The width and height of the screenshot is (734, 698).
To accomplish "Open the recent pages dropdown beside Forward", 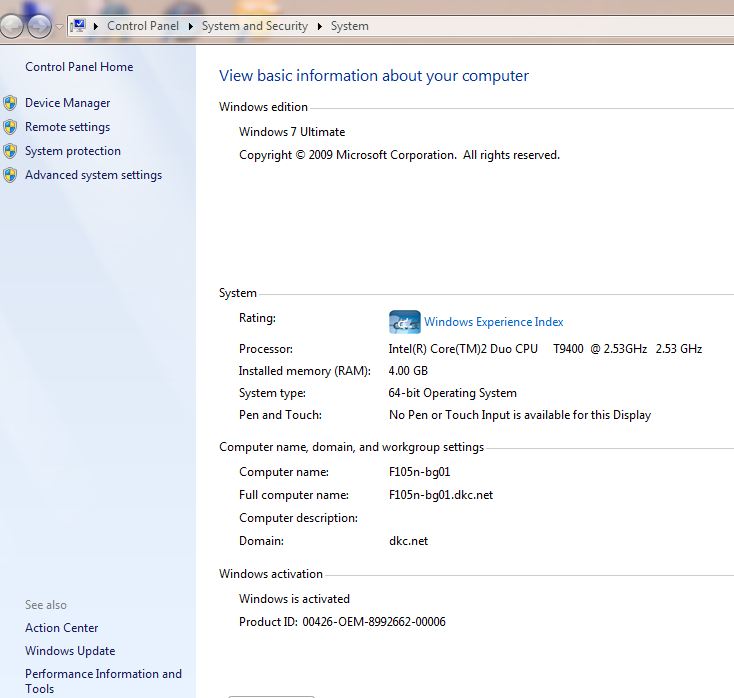I will [60, 27].
